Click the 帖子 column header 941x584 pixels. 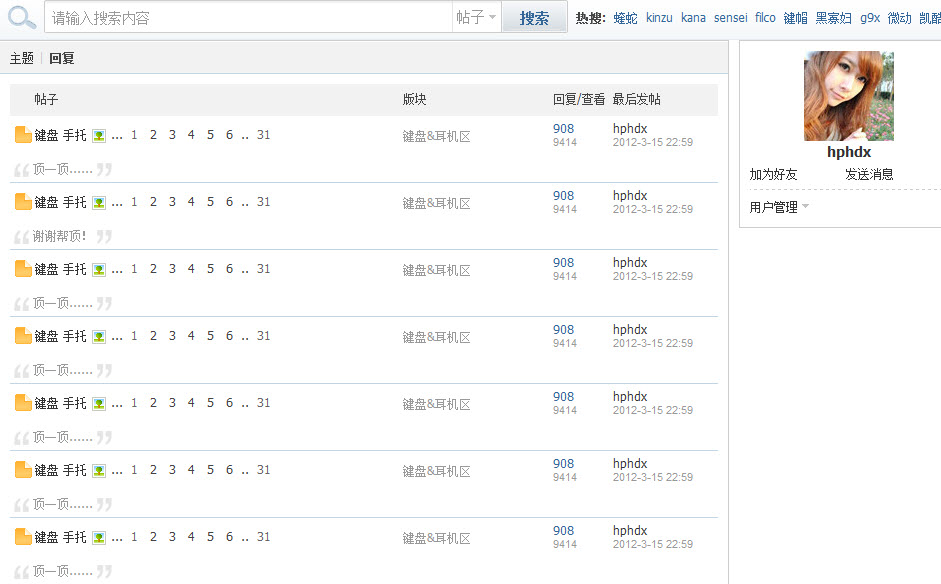coord(46,99)
